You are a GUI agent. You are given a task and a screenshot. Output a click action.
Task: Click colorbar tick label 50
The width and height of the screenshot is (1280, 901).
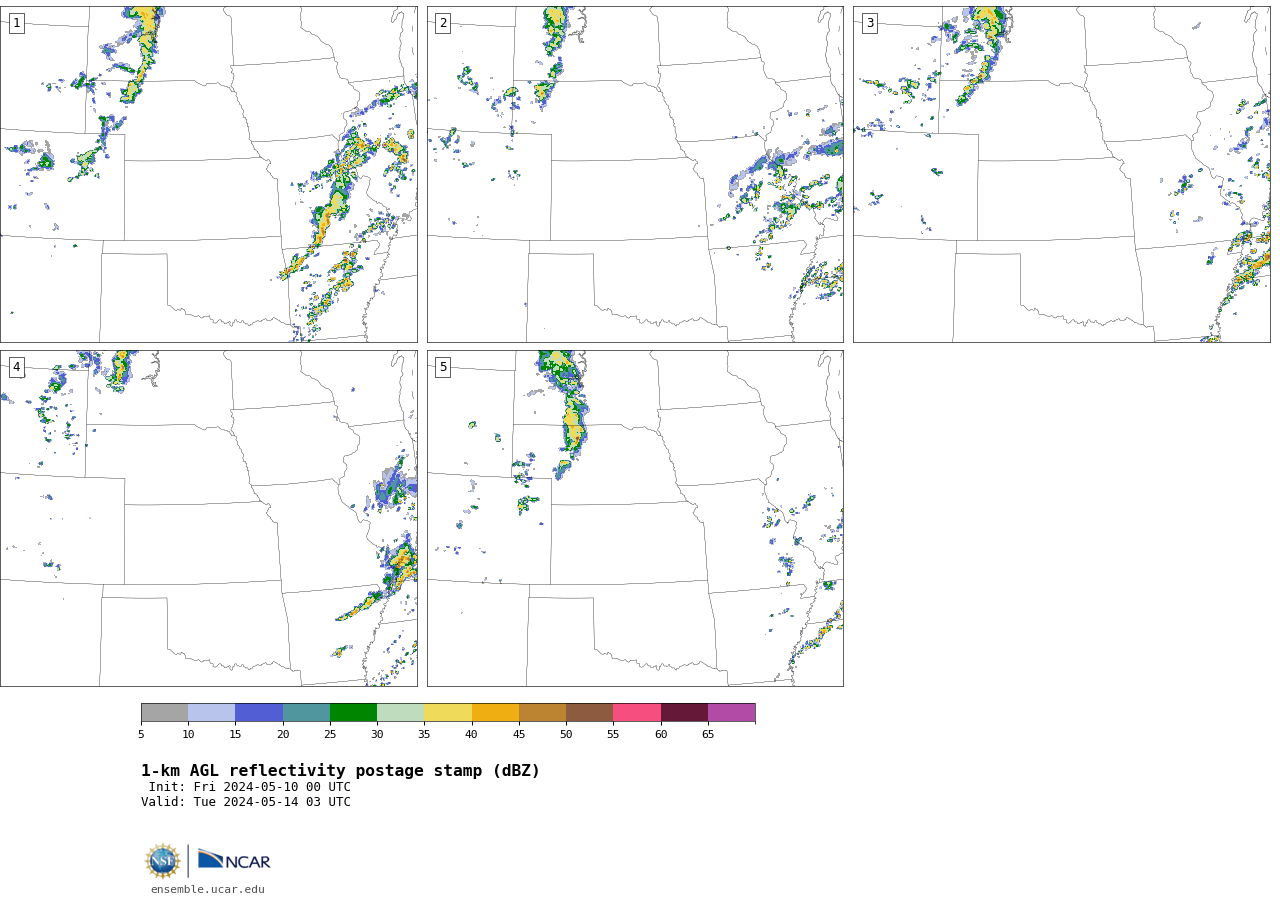click(x=566, y=735)
